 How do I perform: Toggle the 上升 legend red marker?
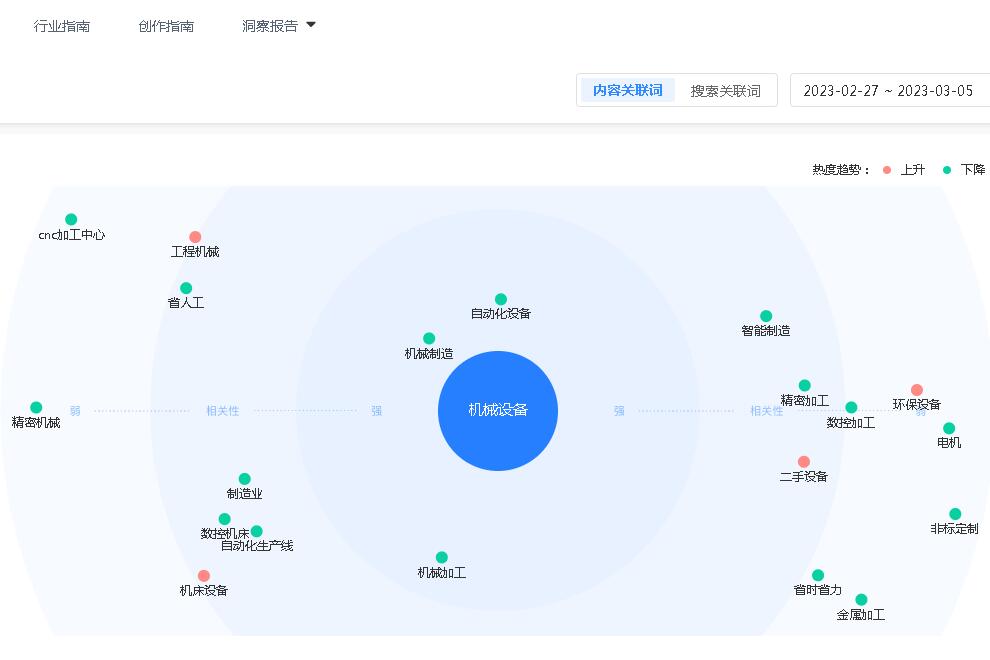886,170
